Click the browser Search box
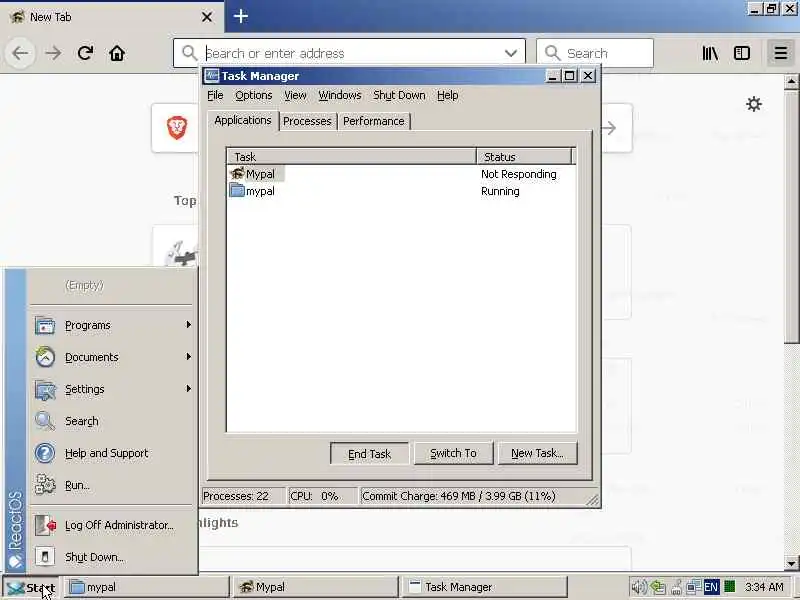This screenshot has width=800, height=600. pyautogui.click(x=595, y=53)
